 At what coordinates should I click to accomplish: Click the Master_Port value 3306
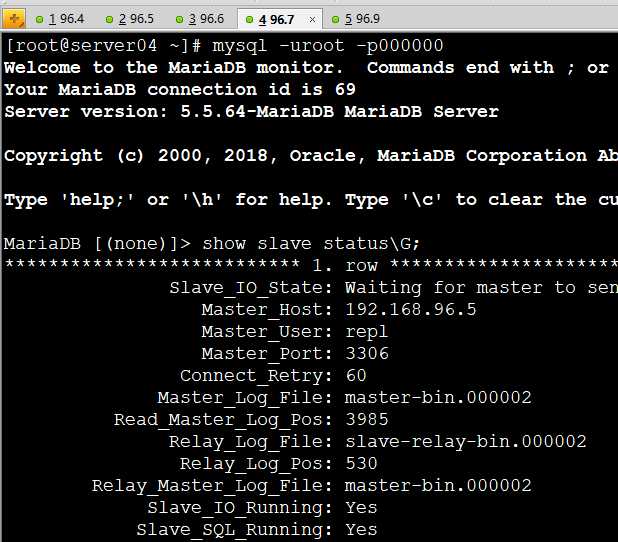pyautogui.click(x=367, y=354)
